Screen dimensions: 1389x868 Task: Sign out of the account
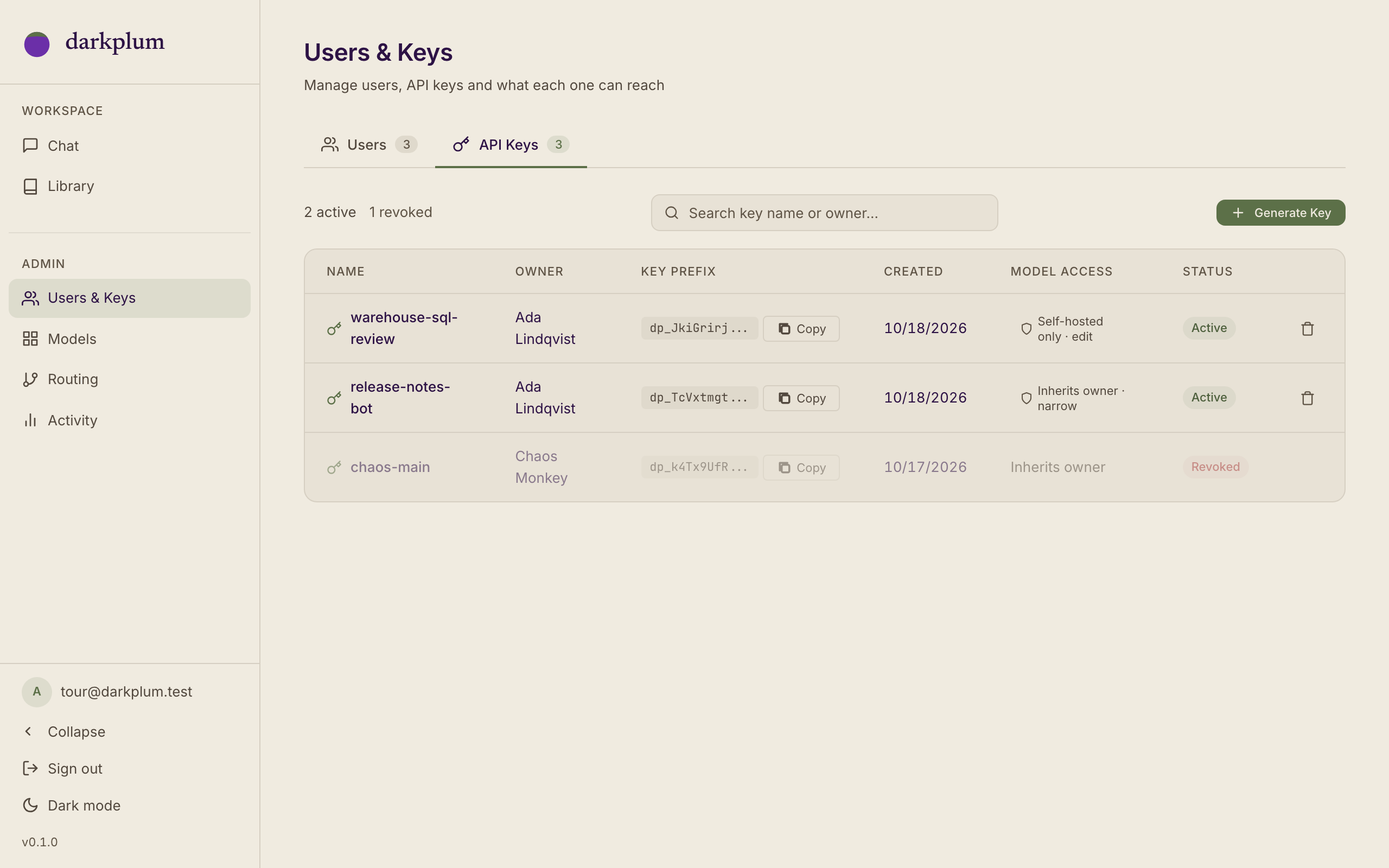[129, 769]
